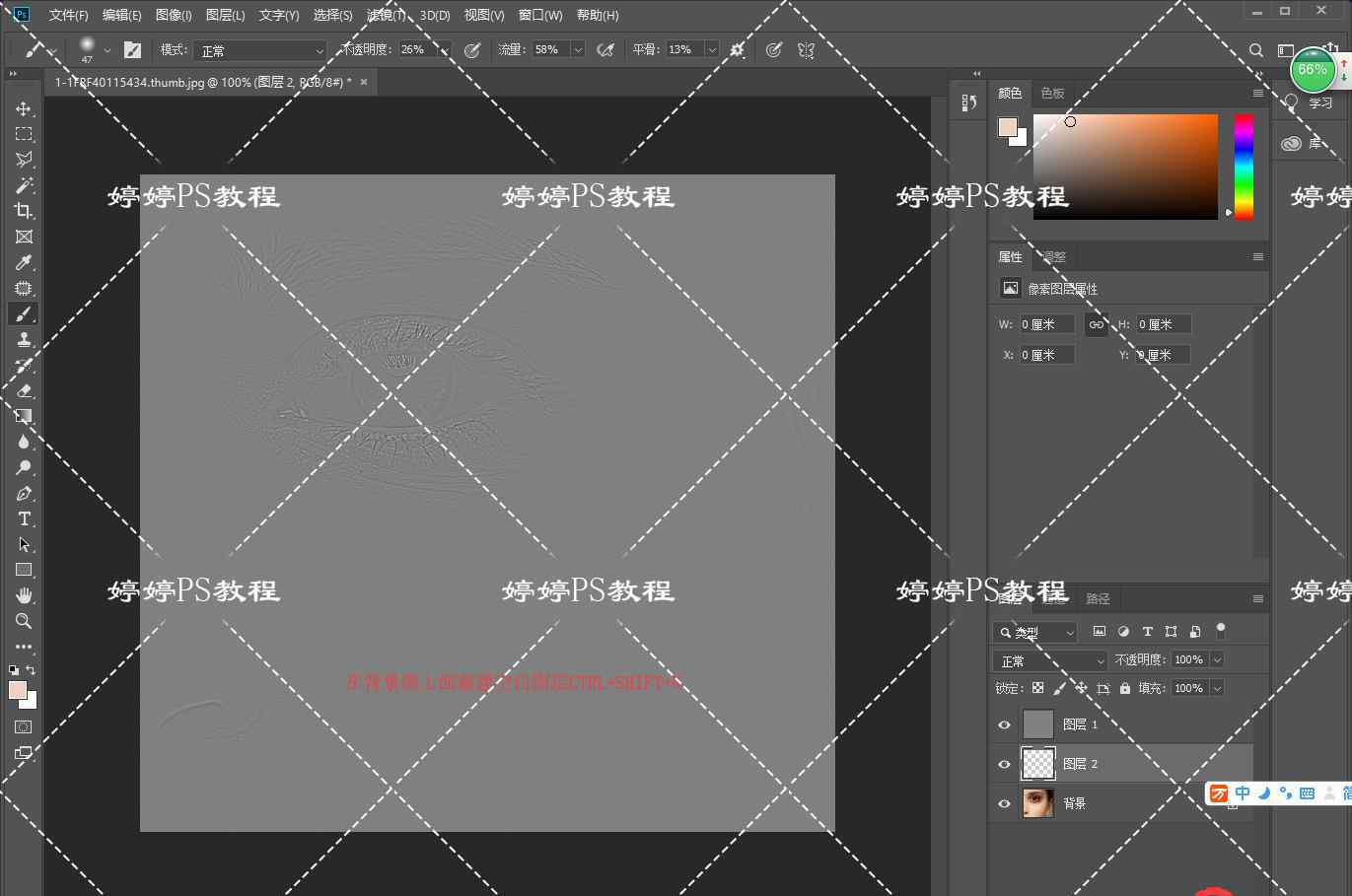Screen dimensions: 1352x896
Task: Hide 图层 1 layer visibility
Action: 1004,724
